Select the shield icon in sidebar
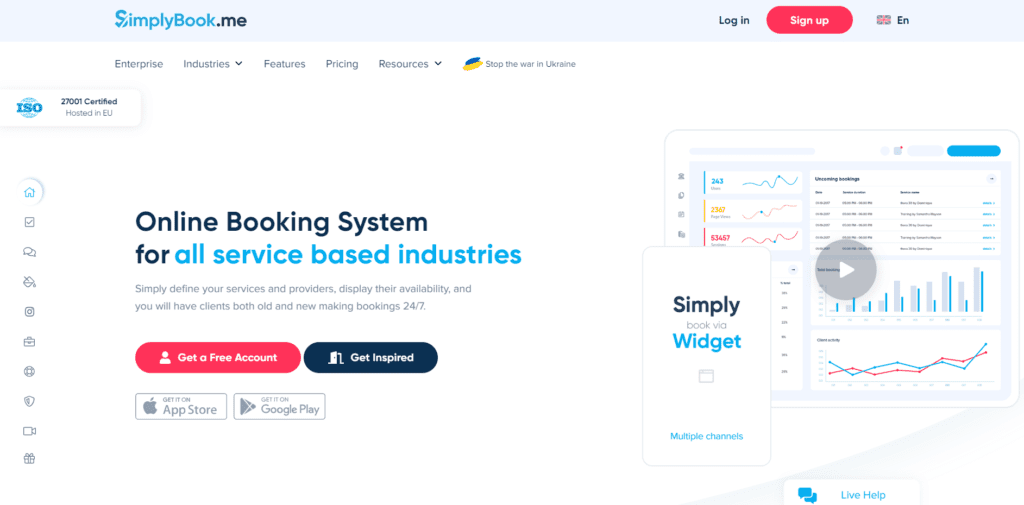The width and height of the screenshot is (1024, 505). click(29, 401)
